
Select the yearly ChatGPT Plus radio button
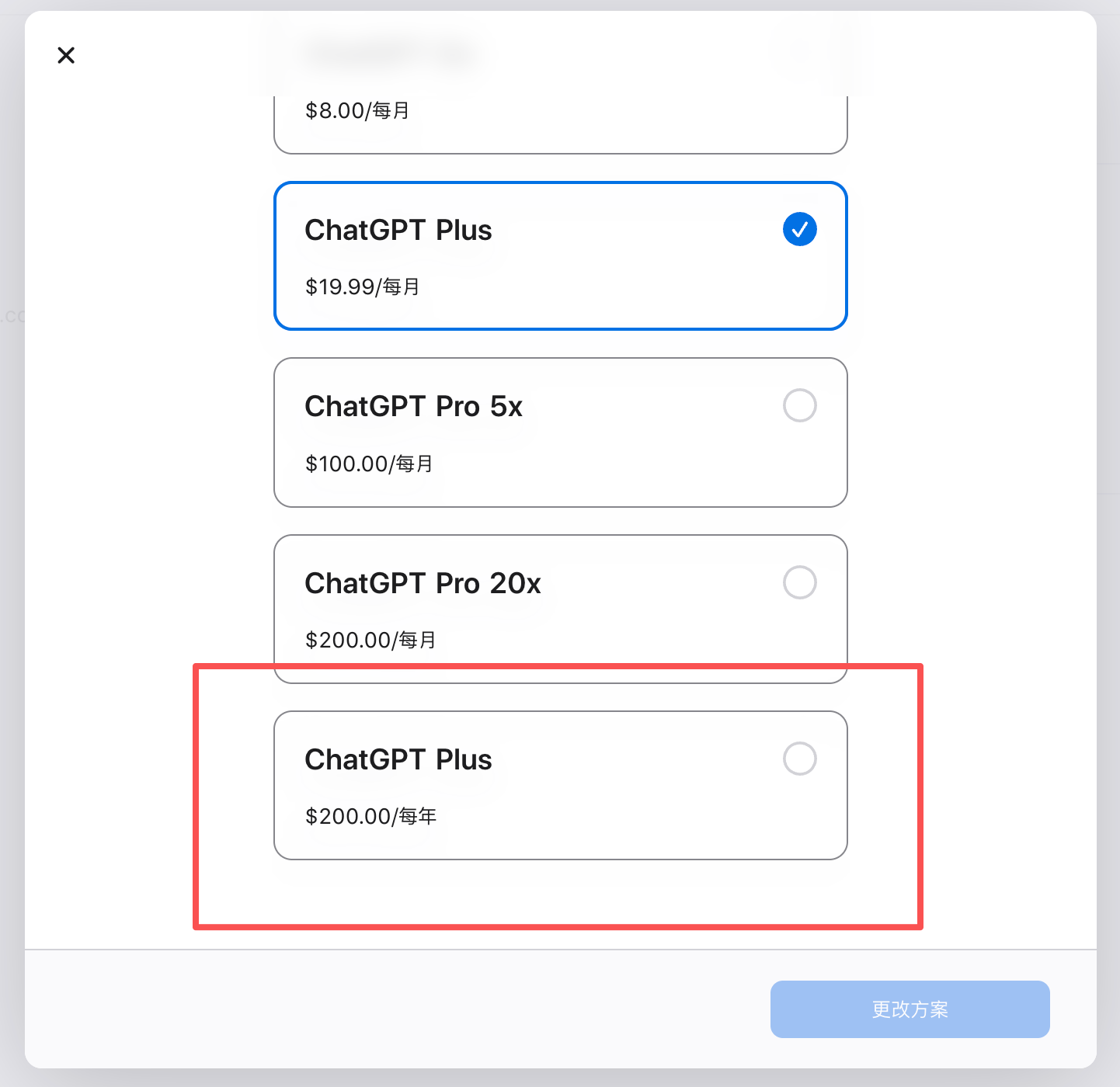point(799,759)
